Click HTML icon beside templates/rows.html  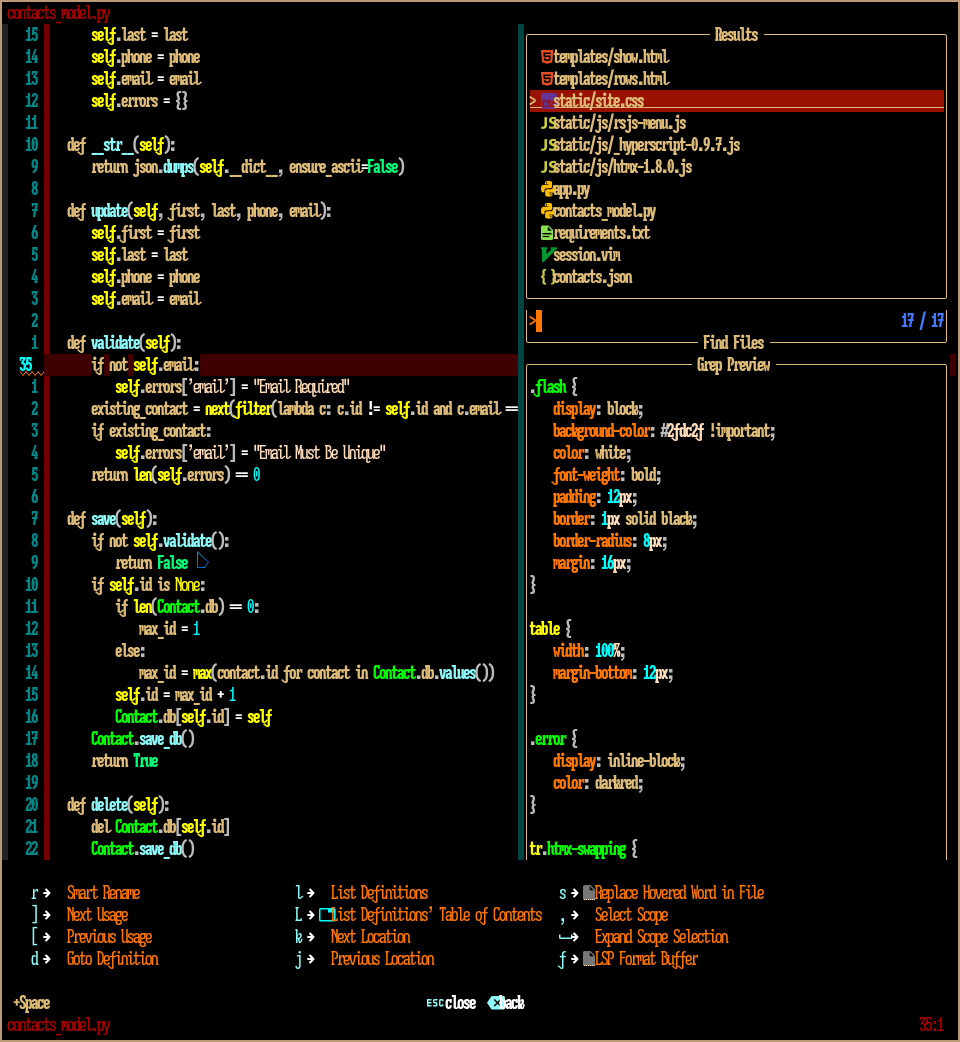tap(547, 79)
